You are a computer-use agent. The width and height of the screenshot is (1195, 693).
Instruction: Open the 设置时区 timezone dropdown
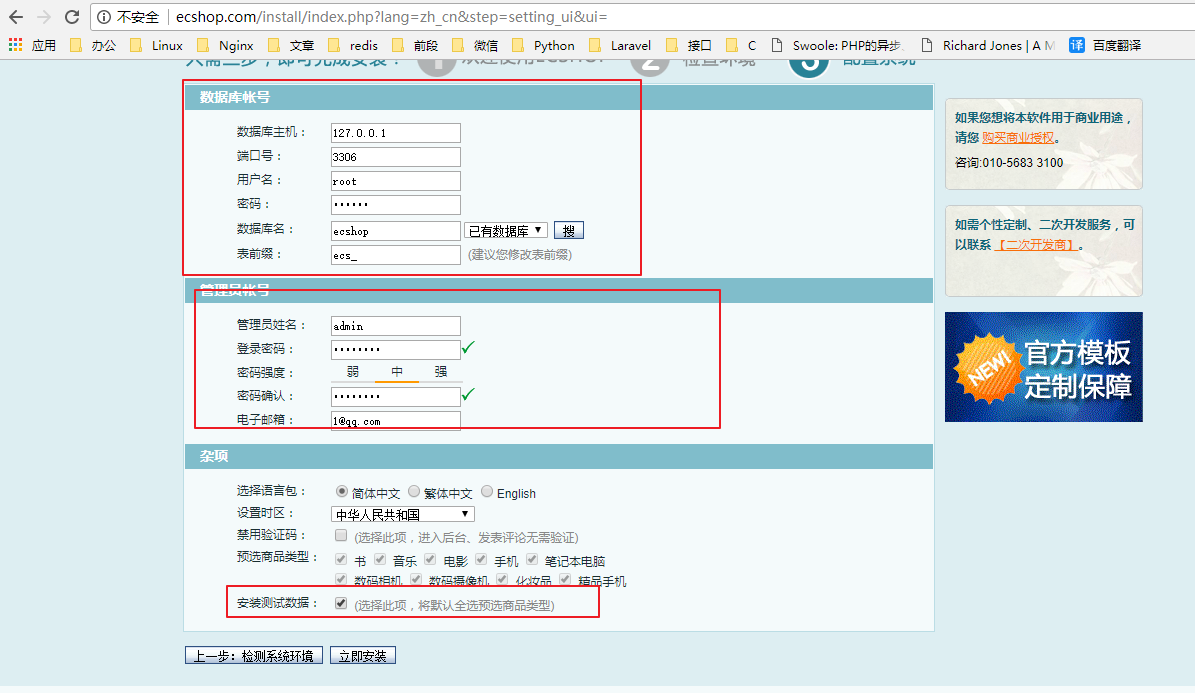pos(403,514)
